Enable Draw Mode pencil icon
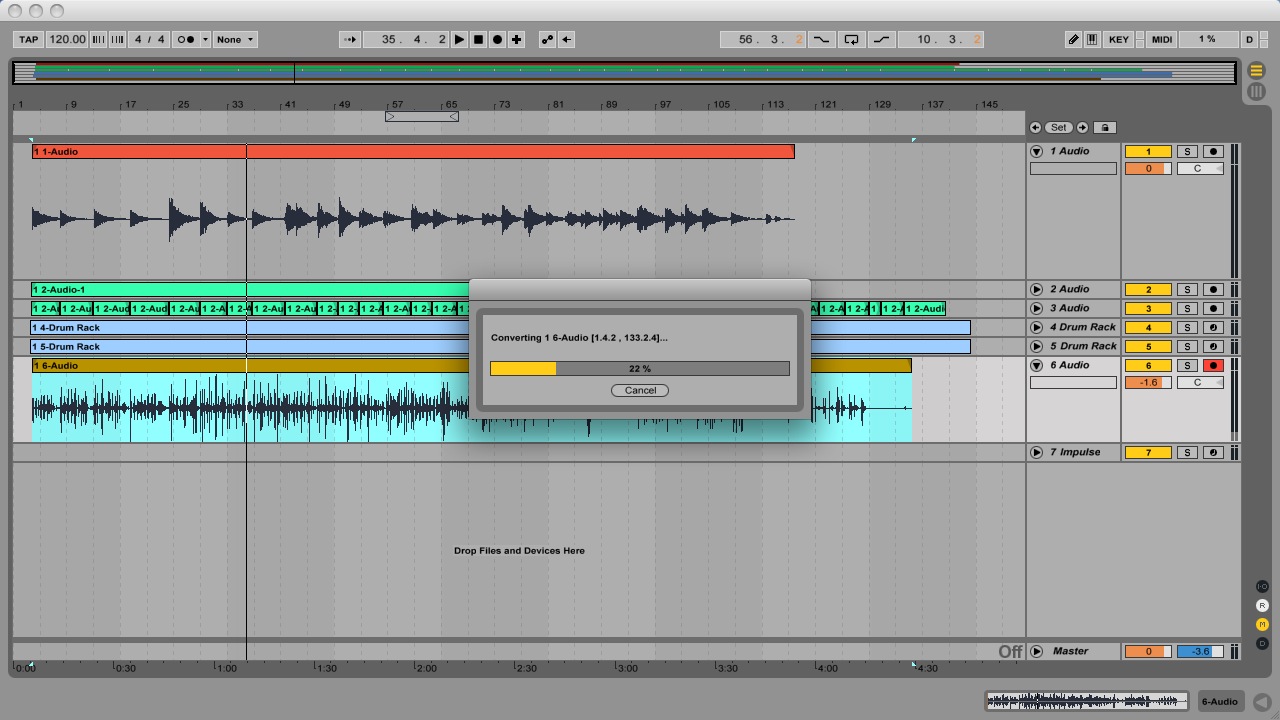1280x720 pixels. tap(1073, 40)
